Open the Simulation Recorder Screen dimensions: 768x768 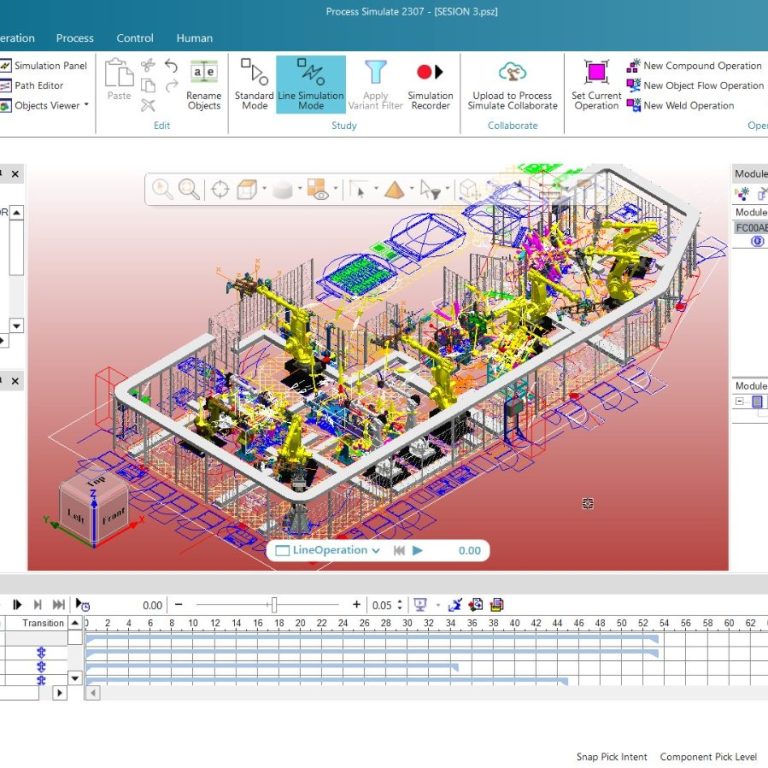point(430,84)
